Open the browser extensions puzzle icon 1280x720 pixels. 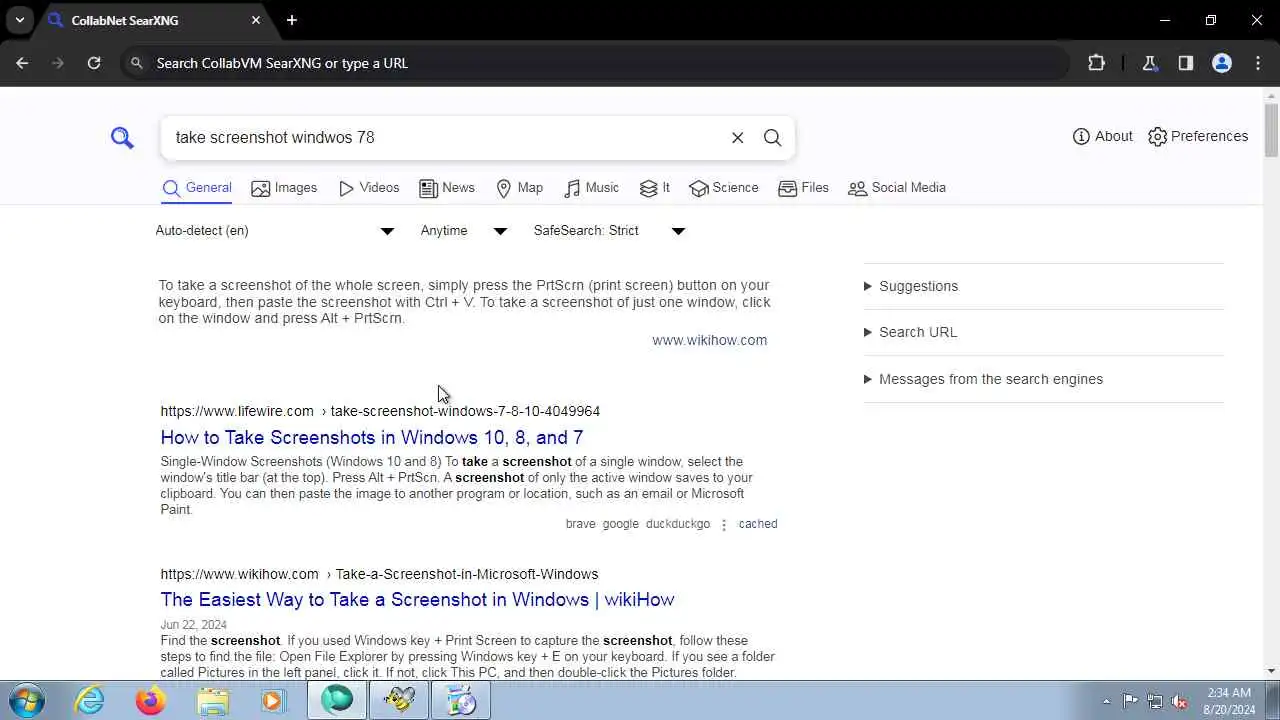pyautogui.click(x=1096, y=63)
